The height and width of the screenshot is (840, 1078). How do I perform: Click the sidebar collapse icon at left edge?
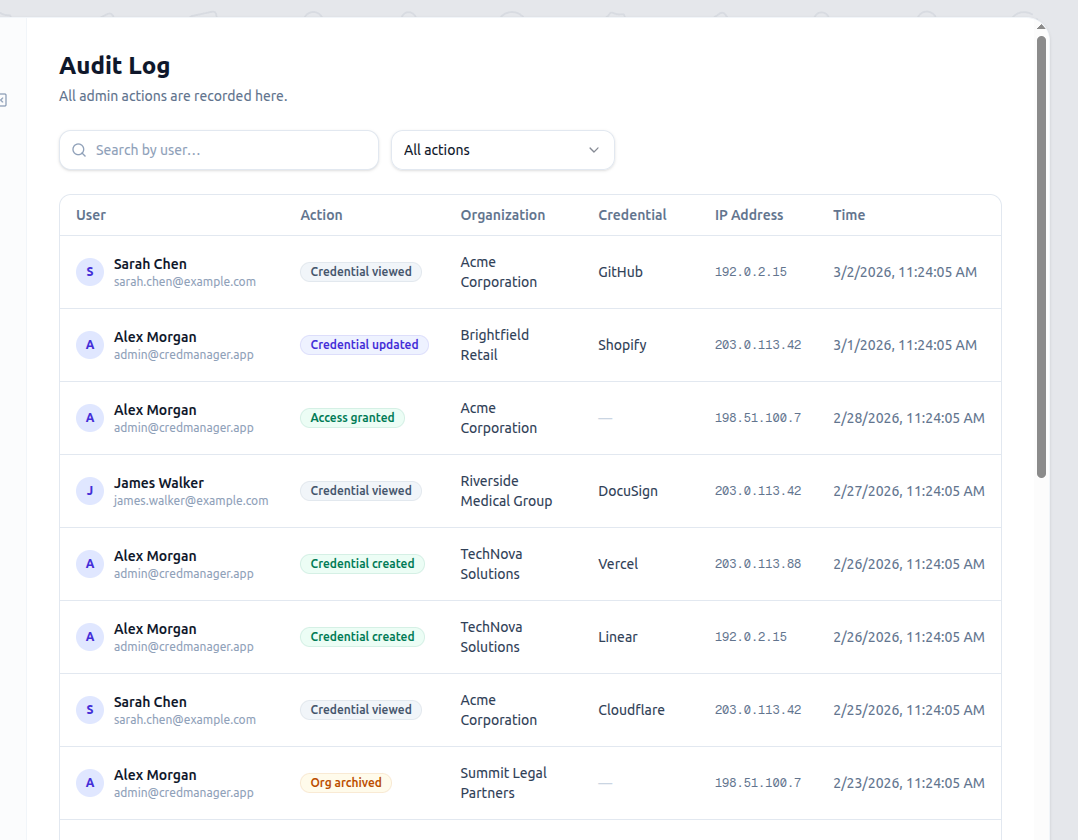point(3,99)
